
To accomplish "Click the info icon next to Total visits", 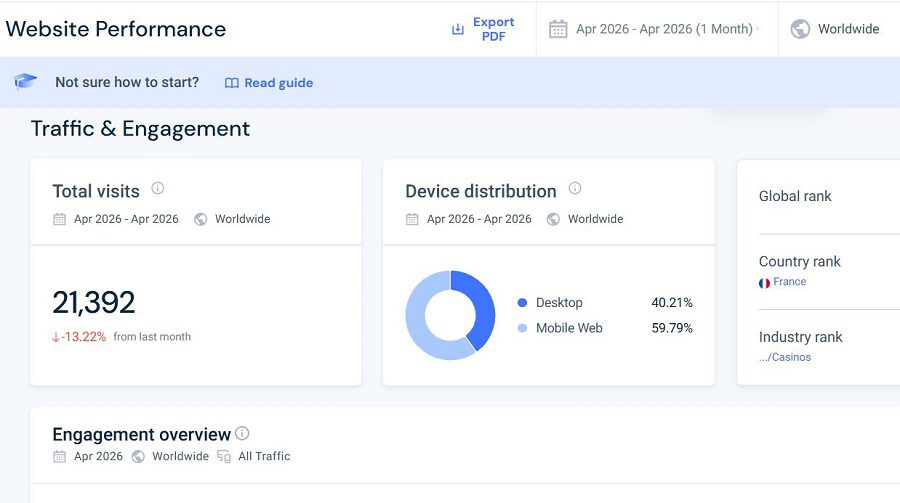I will click(x=157, y=188).
